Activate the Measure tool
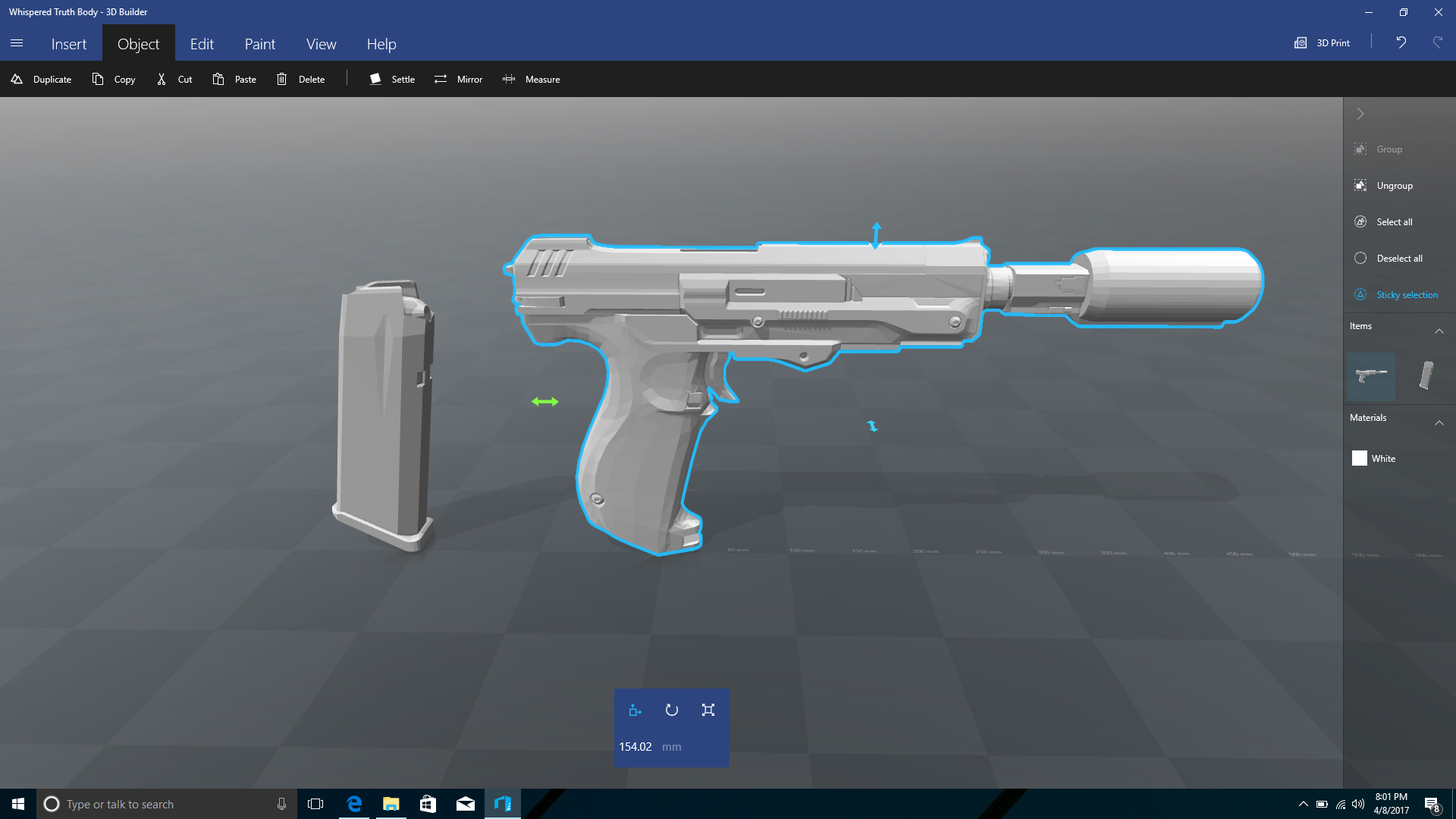The image size is (1456, 819). 532,79
